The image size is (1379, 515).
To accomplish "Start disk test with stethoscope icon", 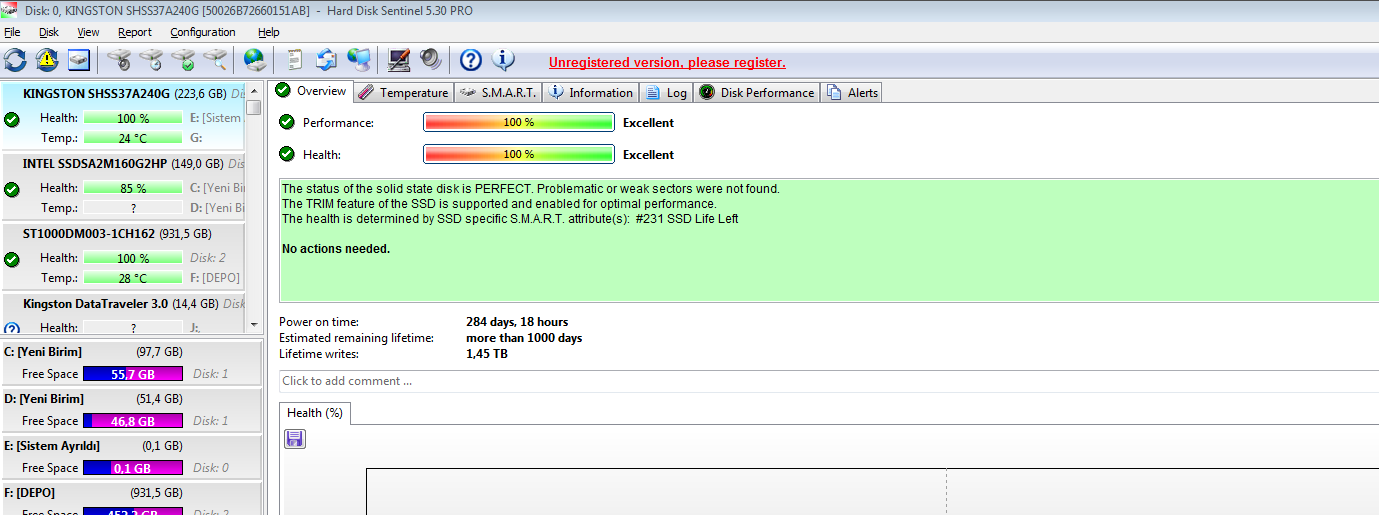I will (x=119, y=60).
